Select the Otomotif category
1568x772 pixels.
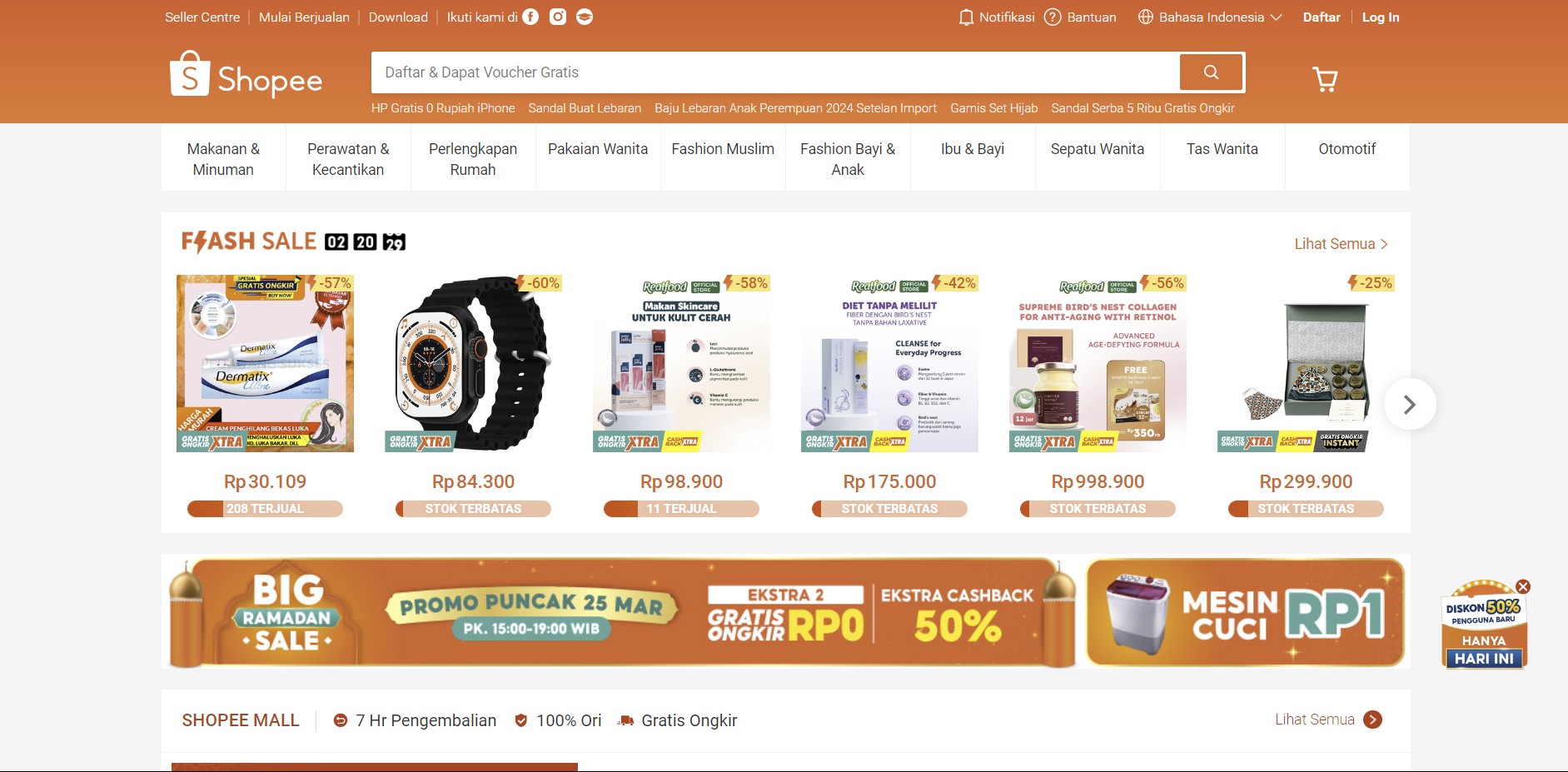[x=1346, y=149]
